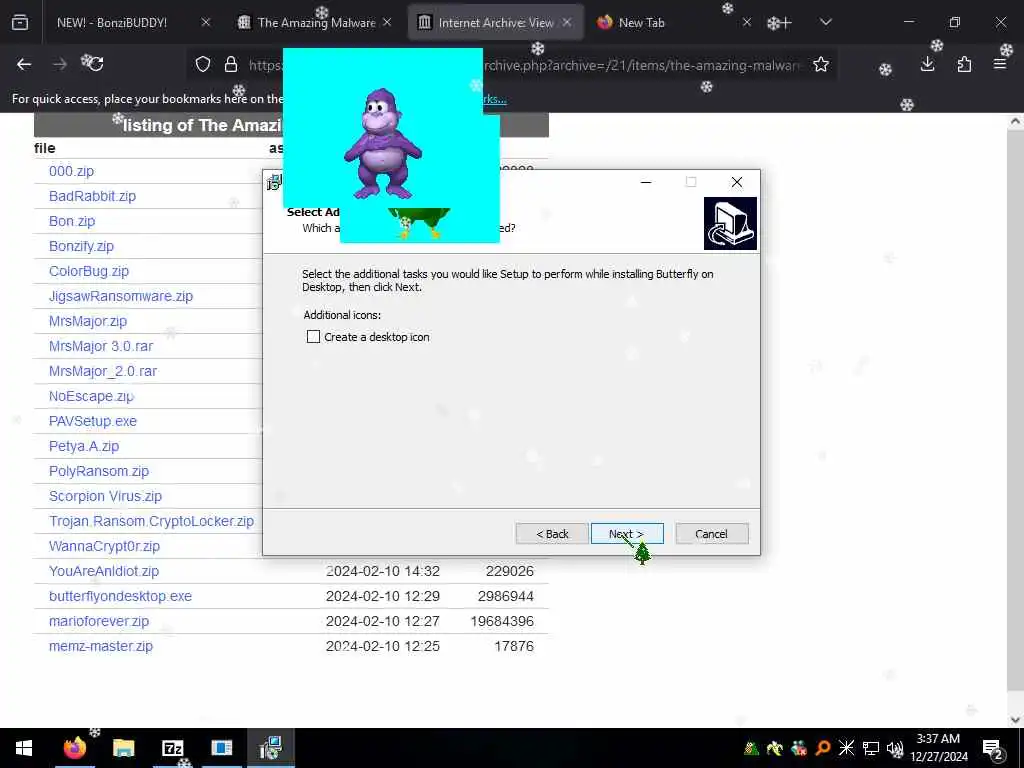Open the BadRabbit.zip link
The image size is (1024, 768).
click(92, 196)
